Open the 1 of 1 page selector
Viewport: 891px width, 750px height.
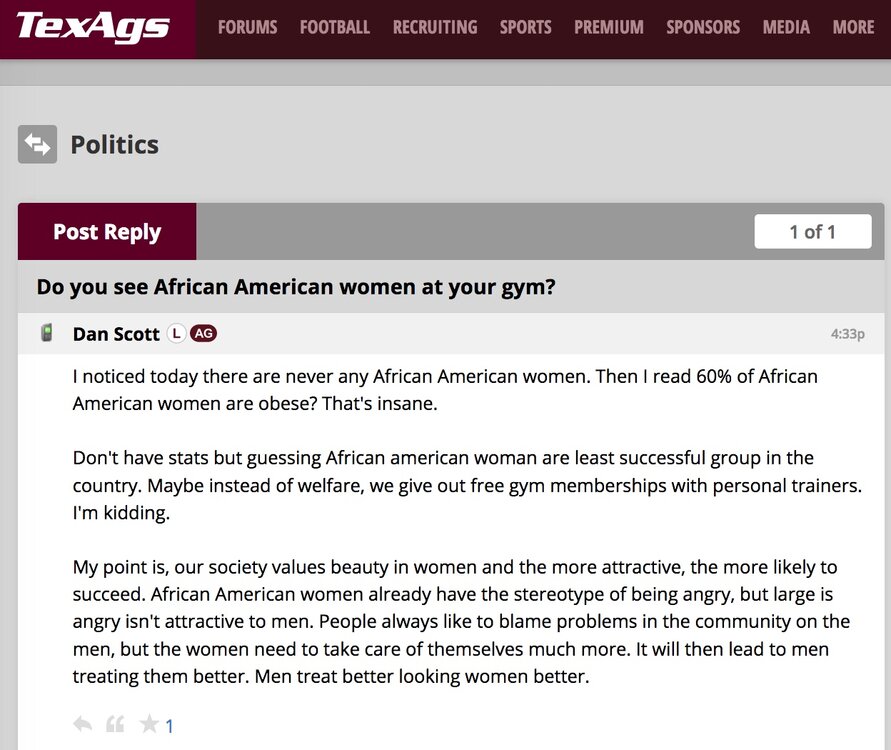pyautogui.click(x=813, y=231)
